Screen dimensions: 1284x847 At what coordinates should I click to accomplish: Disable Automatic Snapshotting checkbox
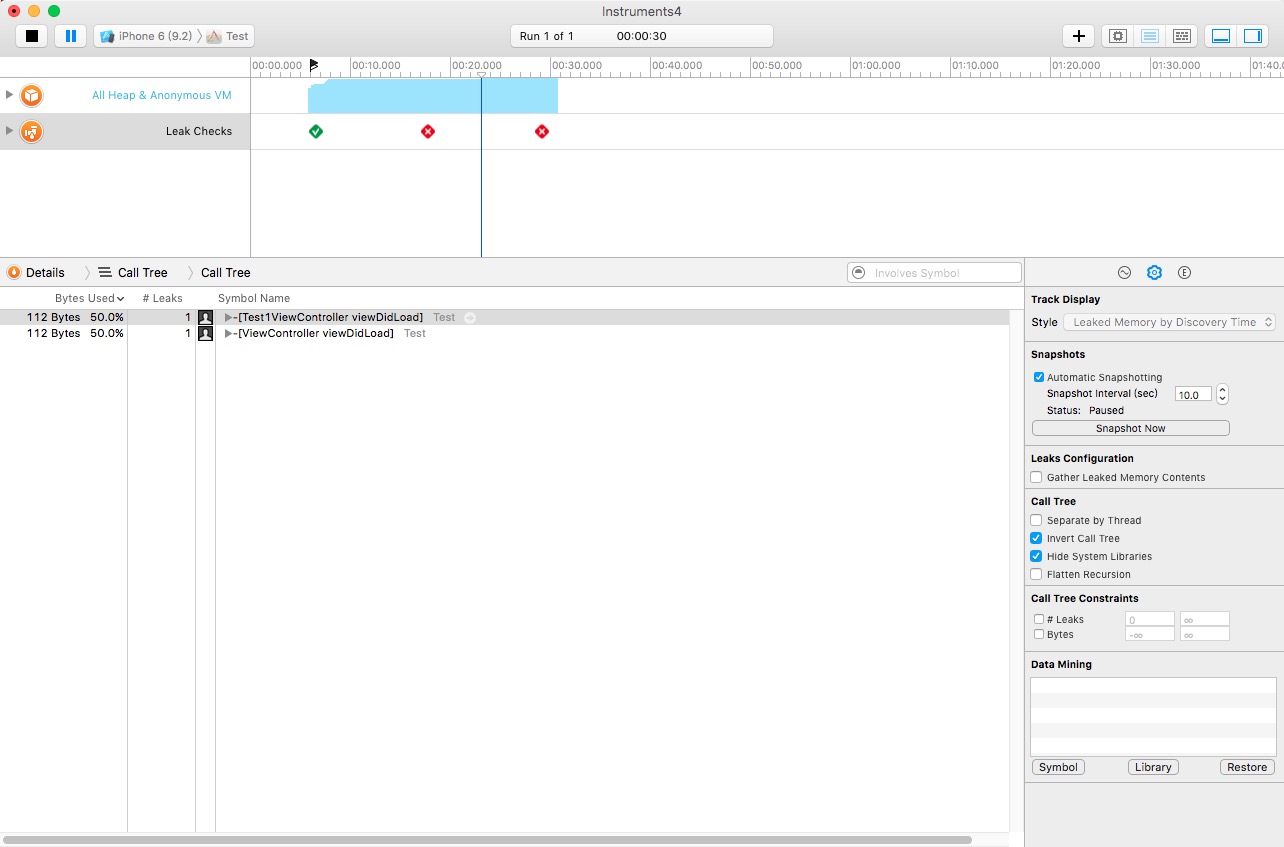[x=1039, y=377]
